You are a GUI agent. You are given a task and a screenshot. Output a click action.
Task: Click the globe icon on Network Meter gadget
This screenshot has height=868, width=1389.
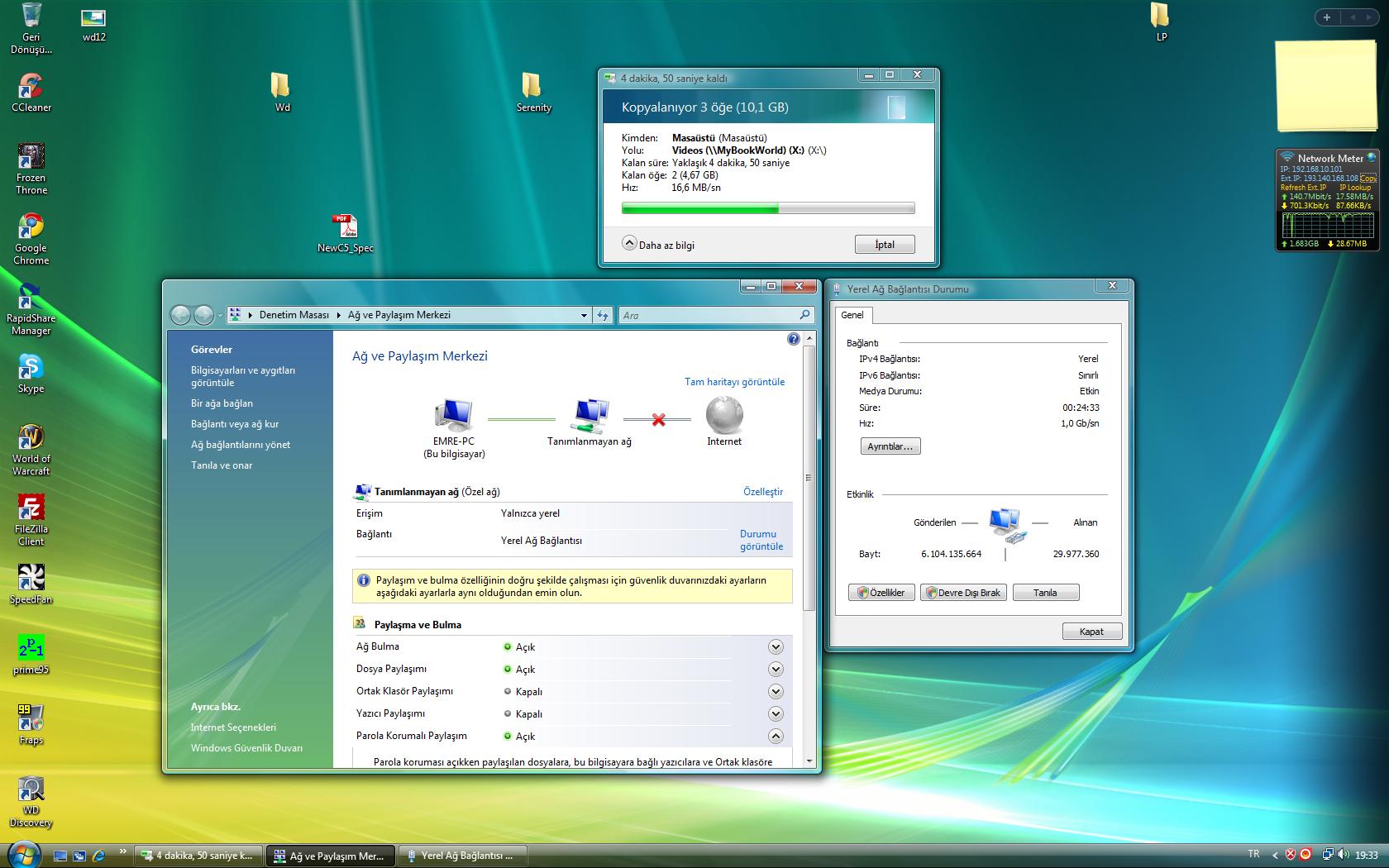(1372, 157)
